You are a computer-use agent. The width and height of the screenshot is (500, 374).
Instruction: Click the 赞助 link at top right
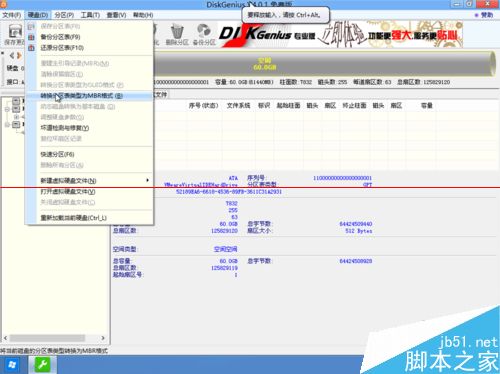point(486,15)
